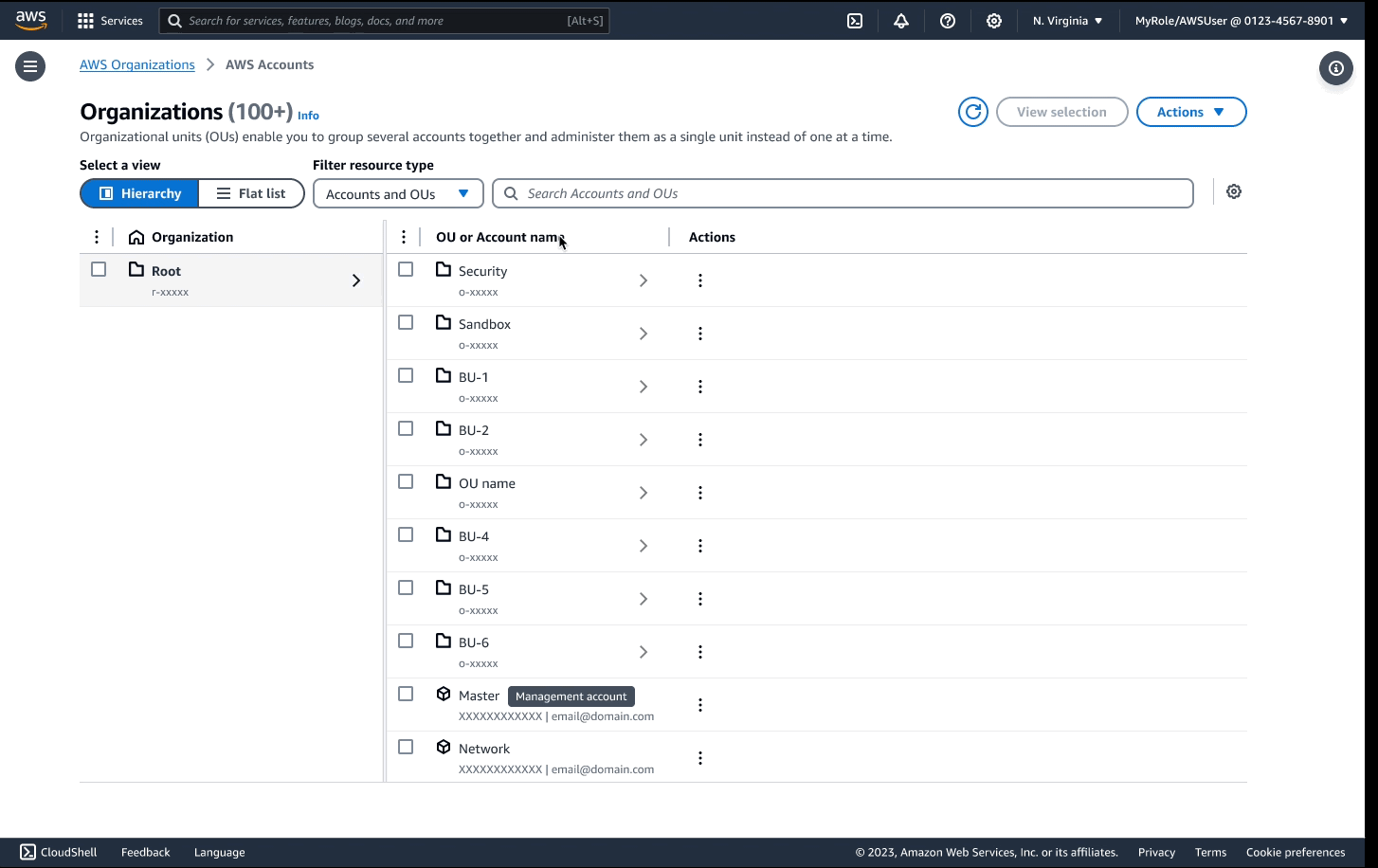Open table preferences gear icon

point(1234,191)
